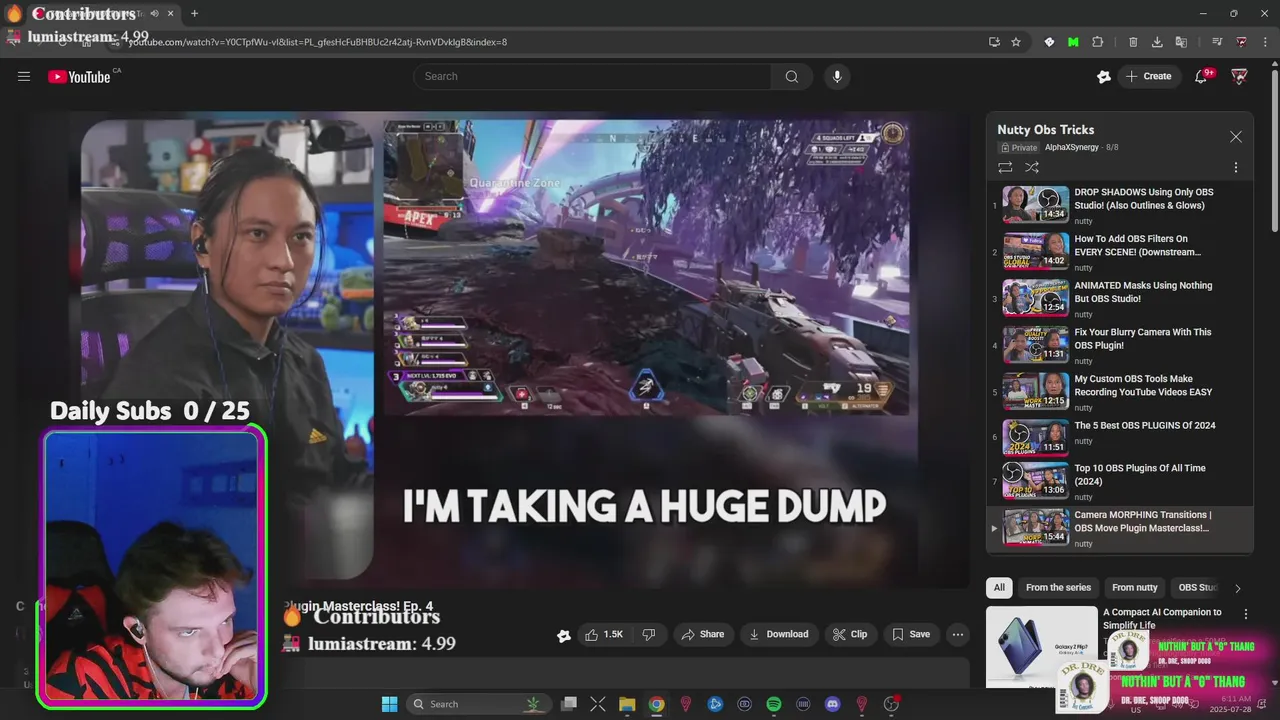
Task: Open My Custom OBS Tools video thumbnail
Action: pos(1036,391)
